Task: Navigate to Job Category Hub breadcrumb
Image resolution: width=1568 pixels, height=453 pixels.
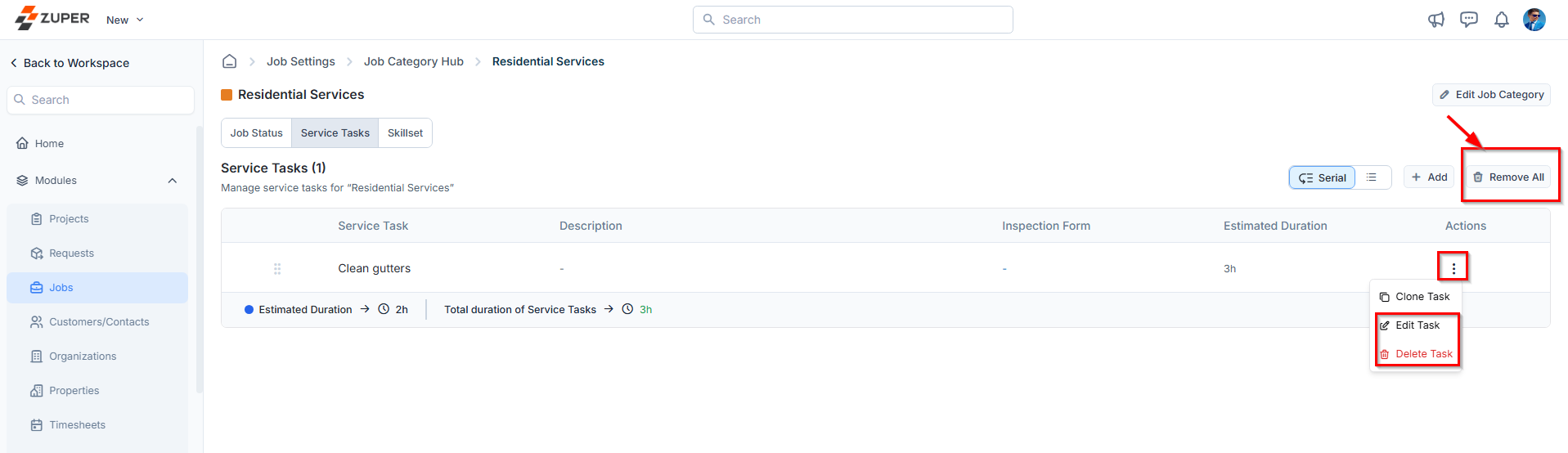Action: coord(414,61)
